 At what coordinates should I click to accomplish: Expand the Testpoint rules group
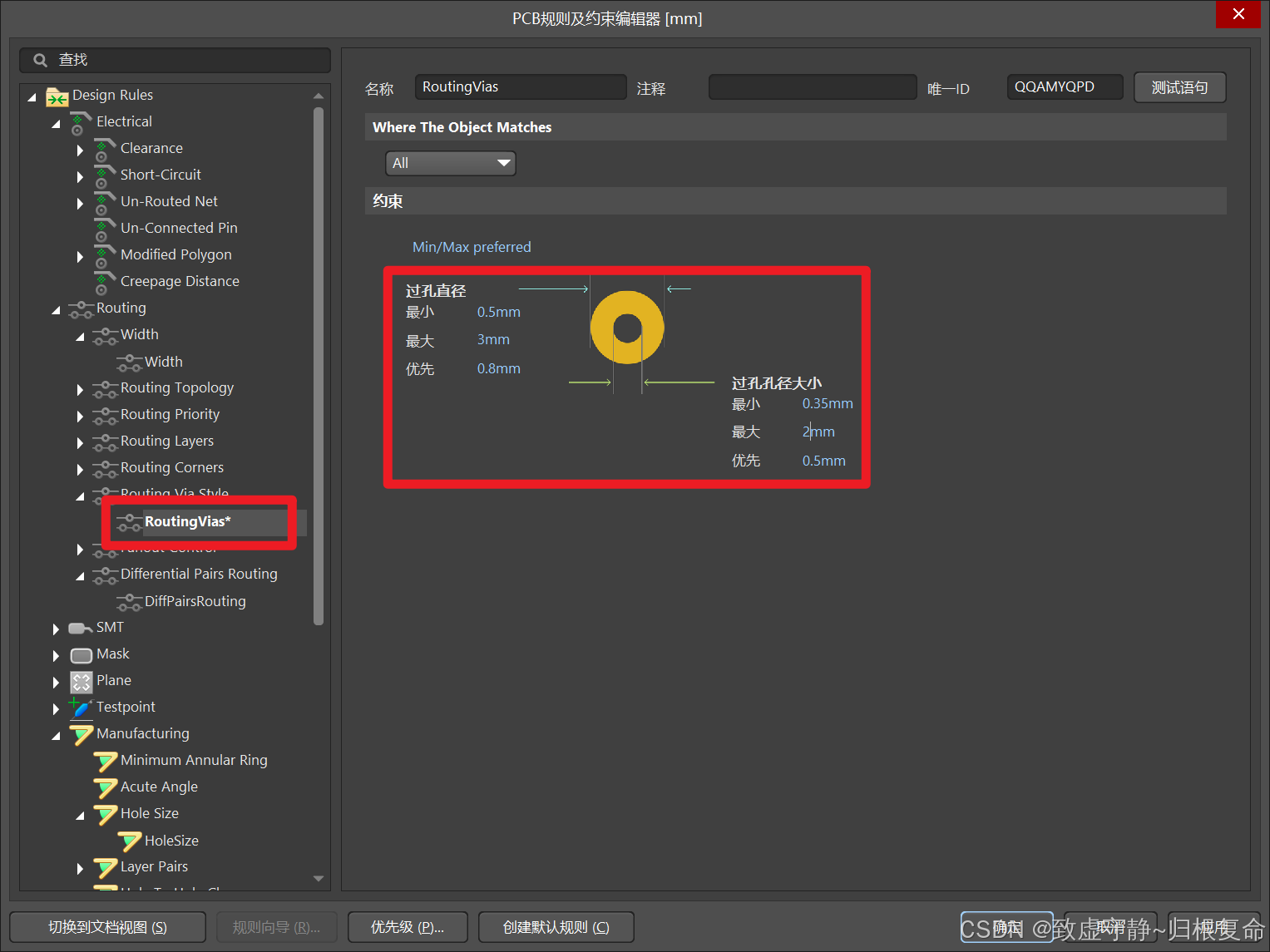tap(56, 709)
